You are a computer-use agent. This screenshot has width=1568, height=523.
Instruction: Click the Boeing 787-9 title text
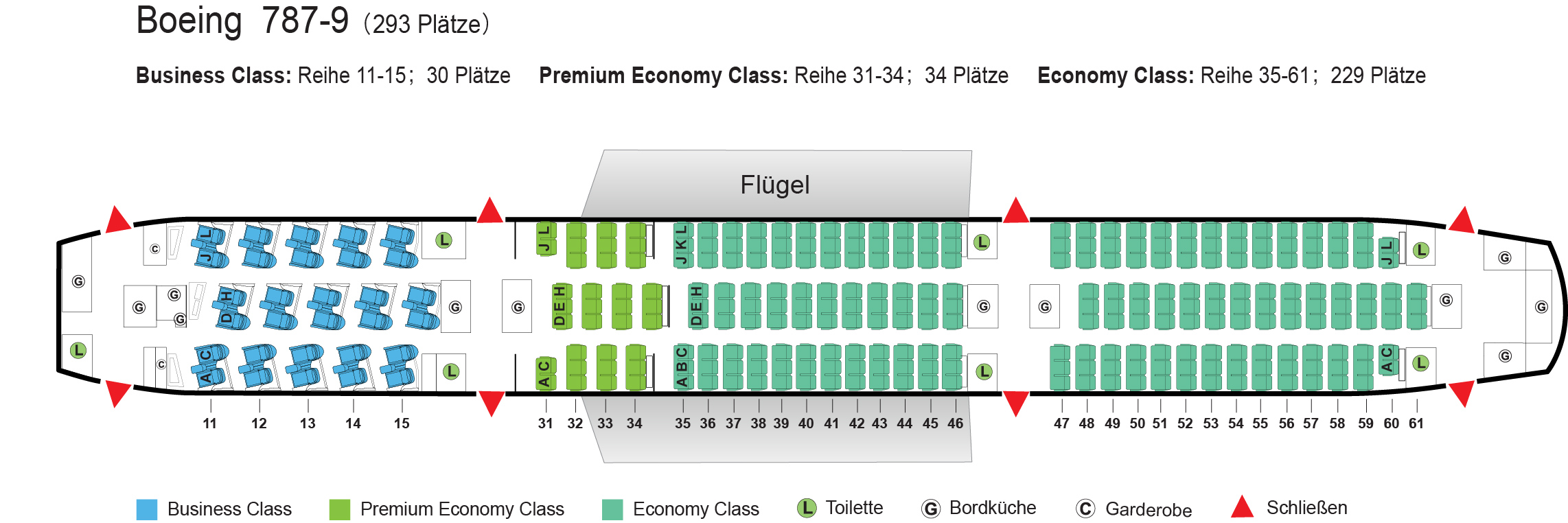click(242, 21)
